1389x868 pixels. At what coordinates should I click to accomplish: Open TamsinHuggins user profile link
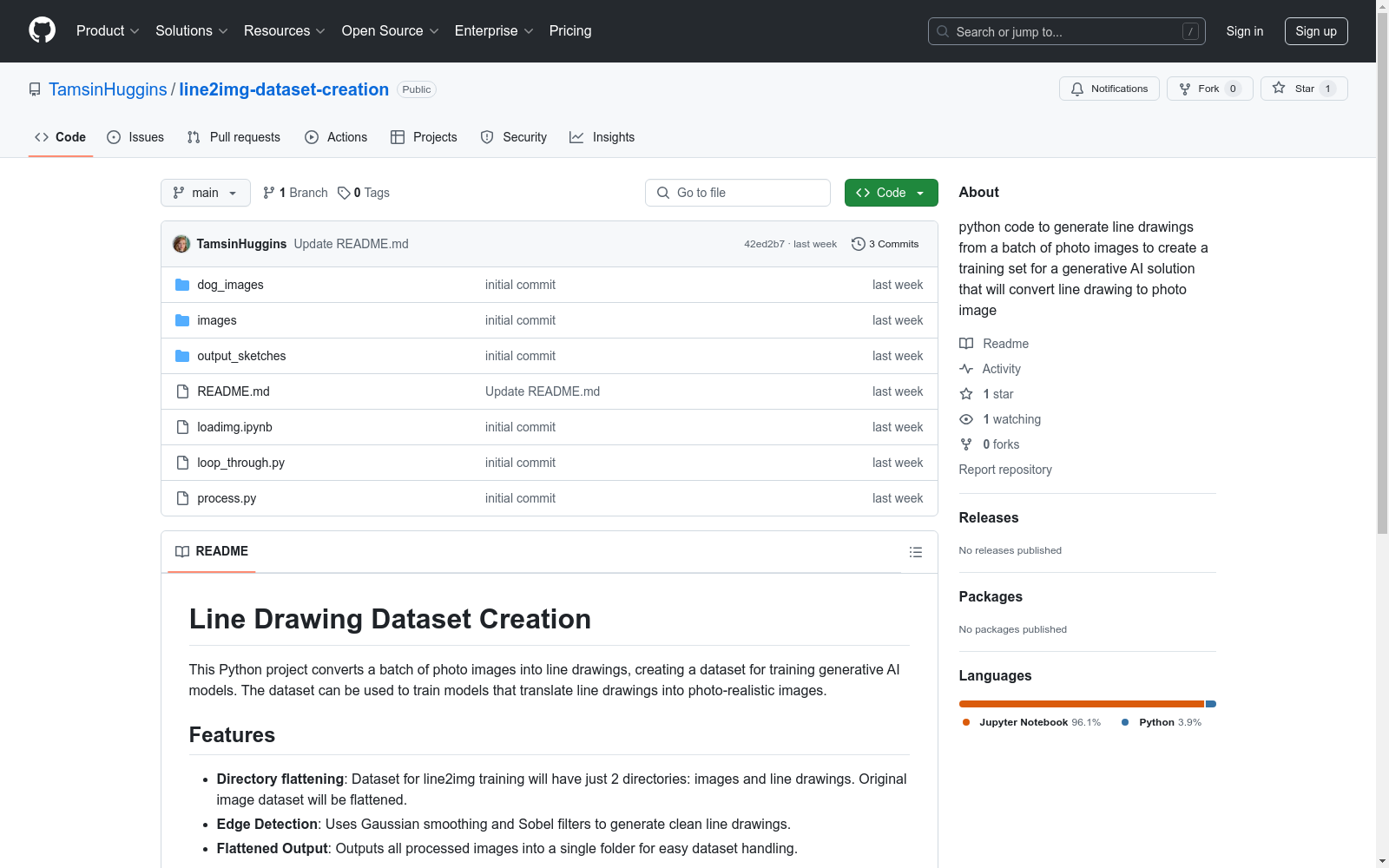point(108,89)
